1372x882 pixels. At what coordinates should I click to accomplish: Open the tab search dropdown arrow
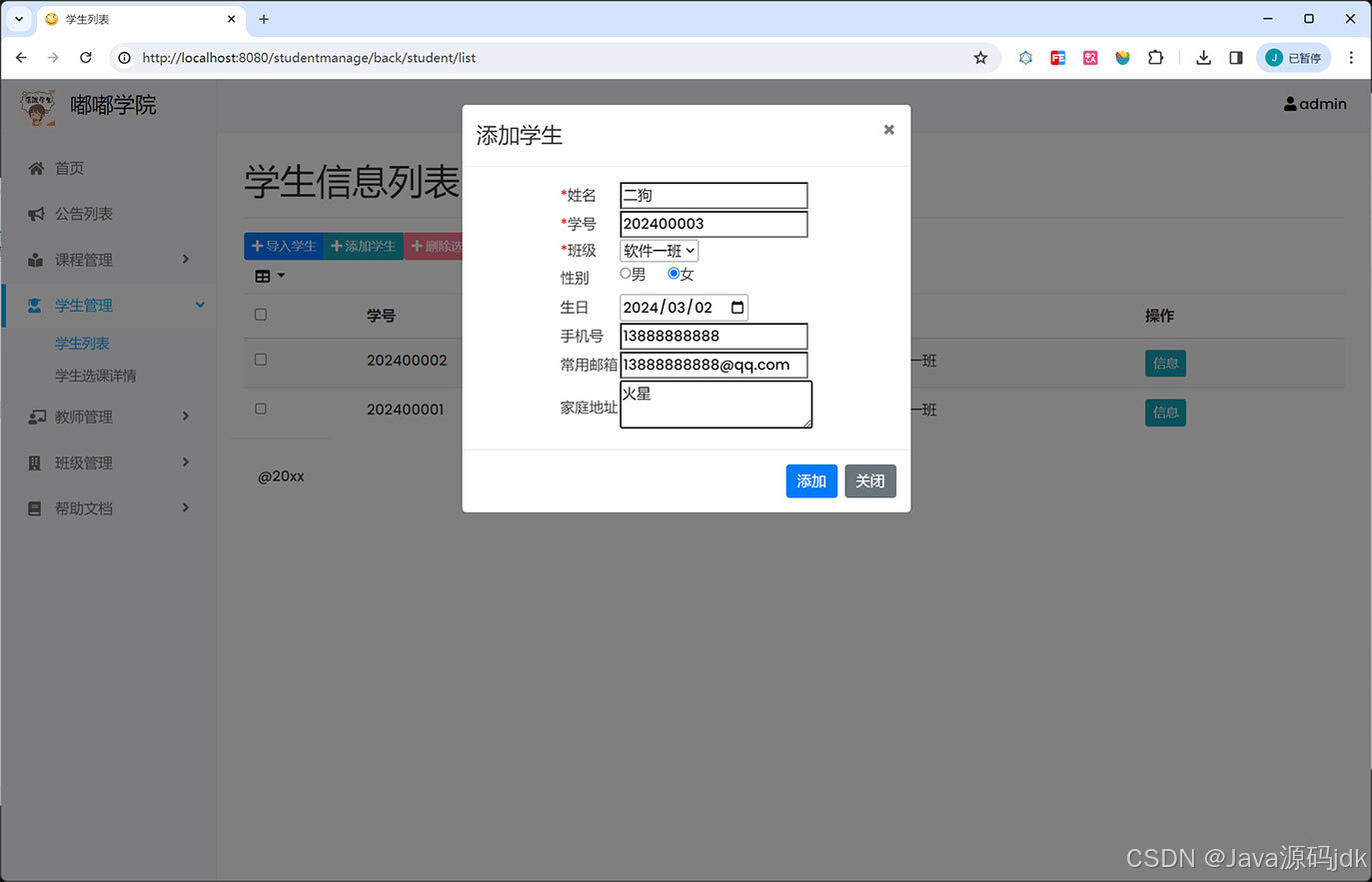point(18,19)
